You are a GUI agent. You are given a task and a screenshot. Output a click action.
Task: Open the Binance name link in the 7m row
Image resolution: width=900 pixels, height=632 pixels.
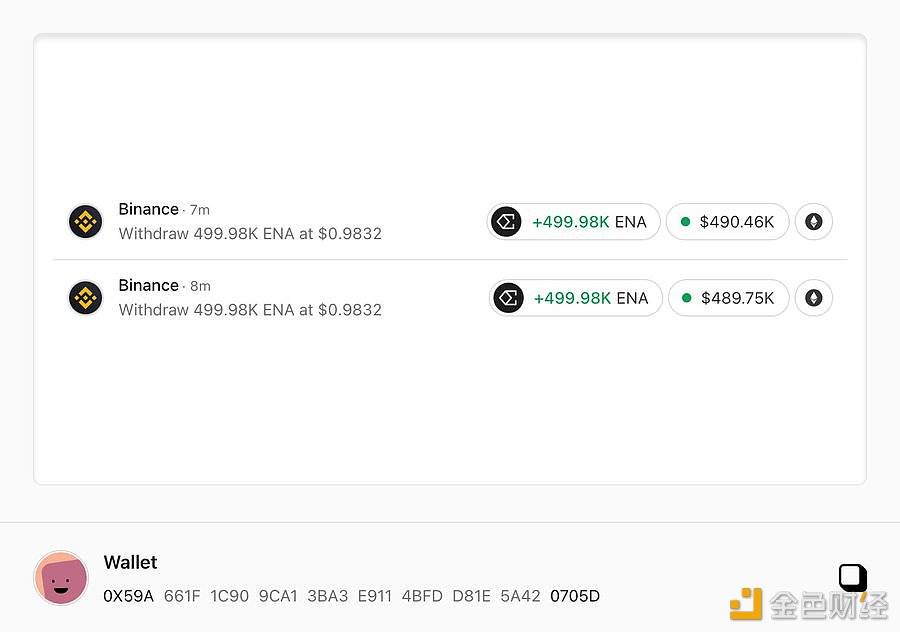click(x=148, y=209)
